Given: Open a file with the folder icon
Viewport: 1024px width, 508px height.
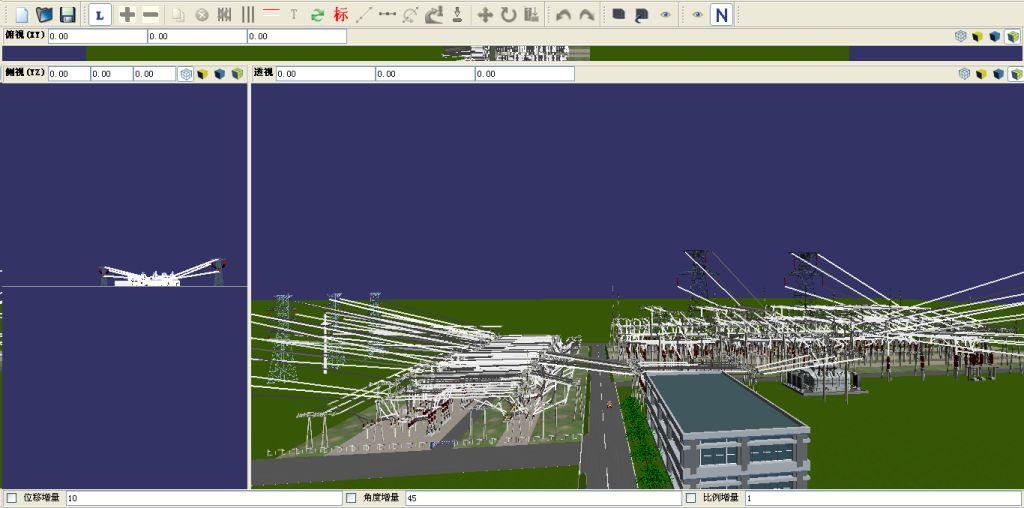Looking at the screenshot, I should [x=44, y=15].
